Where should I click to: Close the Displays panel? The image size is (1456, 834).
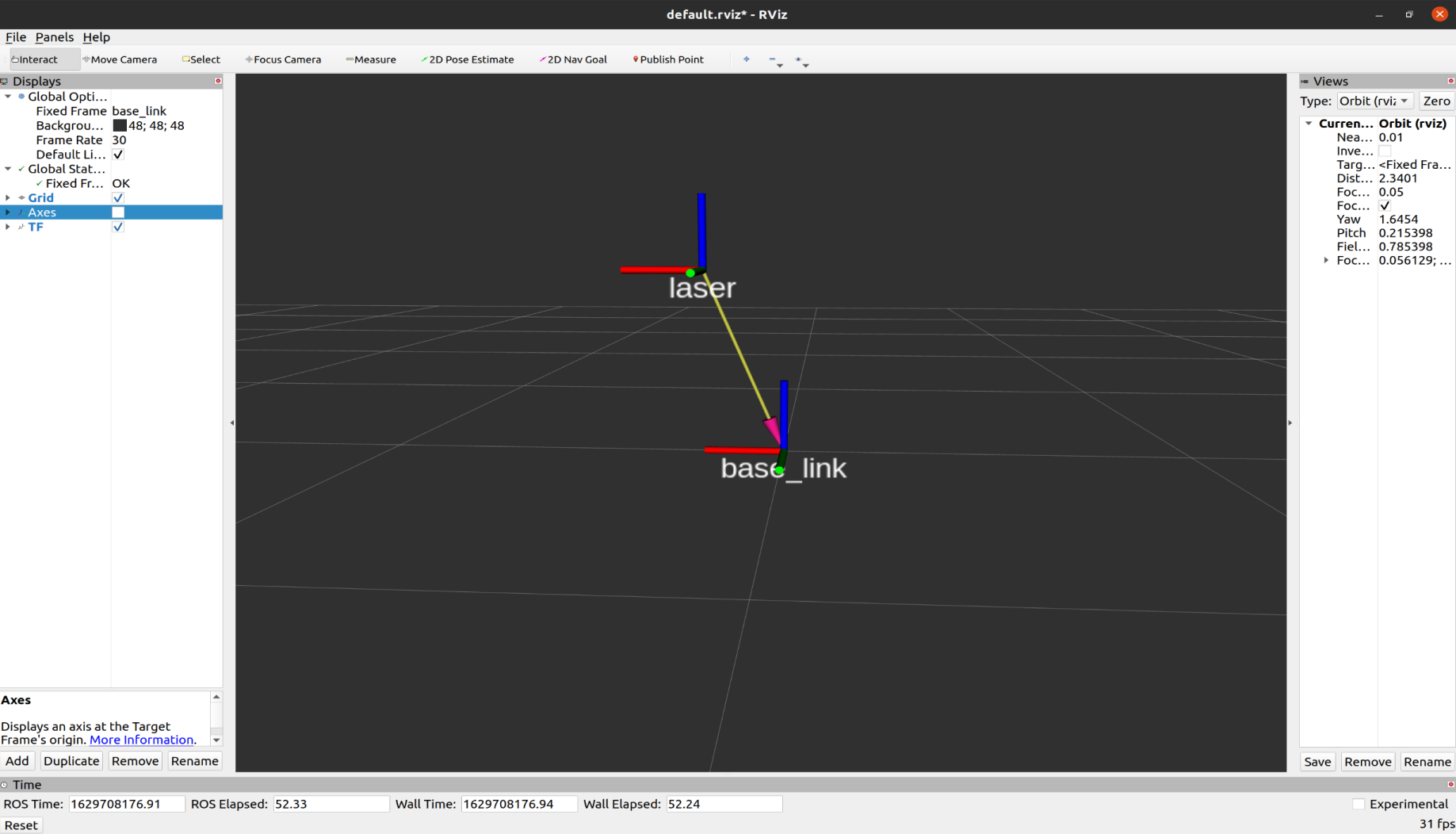pos(218,81)
